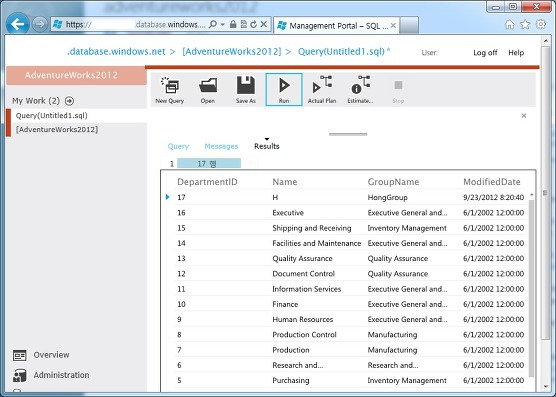Click the page scrollbar down arrow
This screenshot has height=397, width=556.
(545, 387)
